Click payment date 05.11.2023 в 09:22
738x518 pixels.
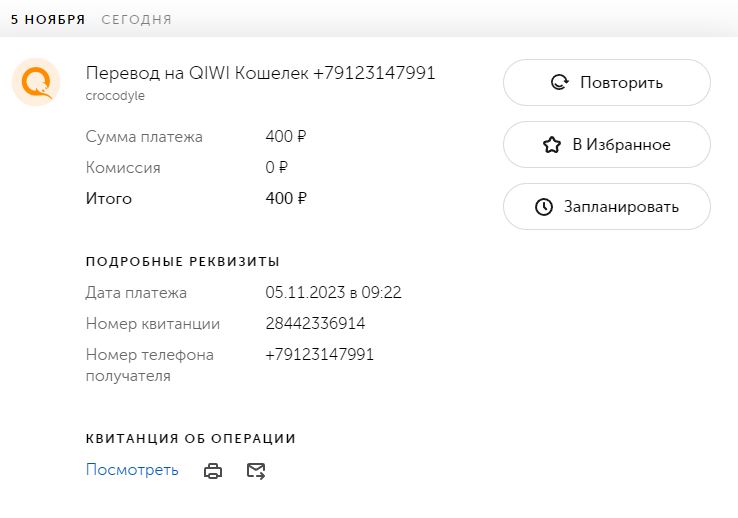(x=333, y=293)
